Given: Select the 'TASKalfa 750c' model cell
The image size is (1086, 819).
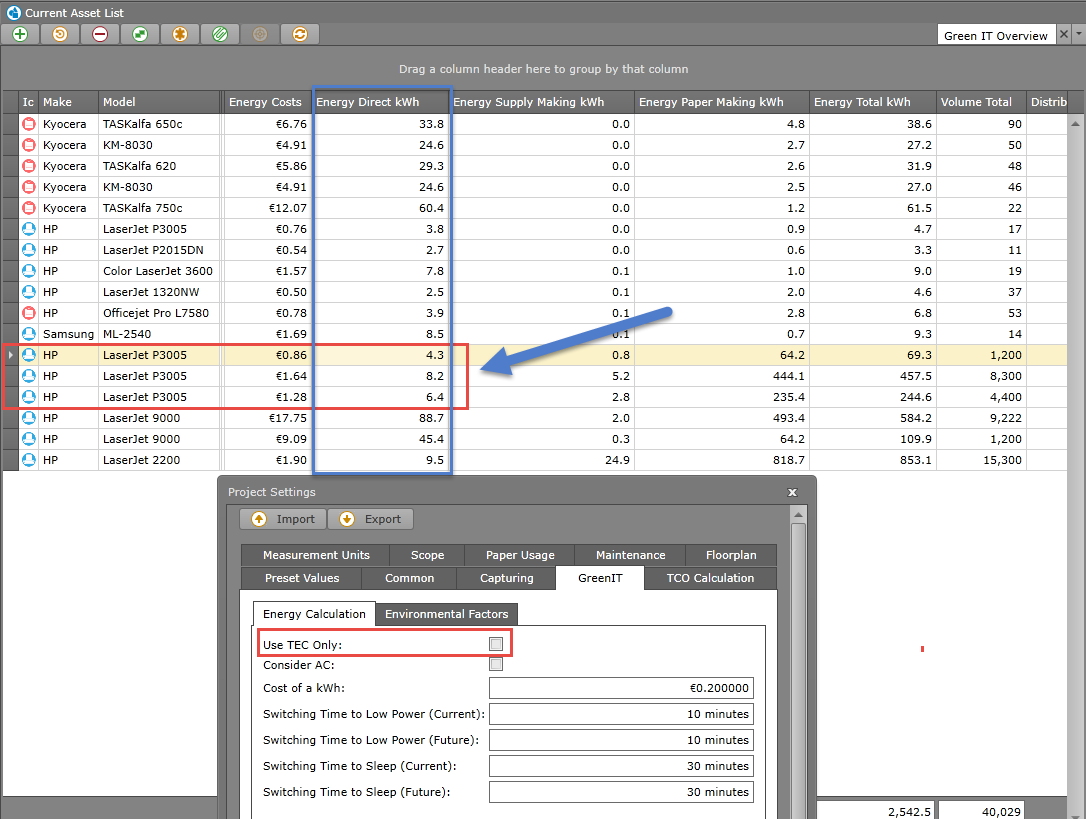Looking at the screenshot, I should (159, 208).
